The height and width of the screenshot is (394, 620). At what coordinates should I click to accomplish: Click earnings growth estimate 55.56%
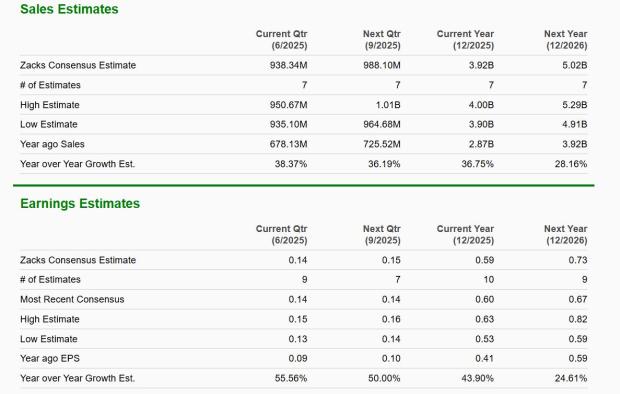(x=291, y=378)
